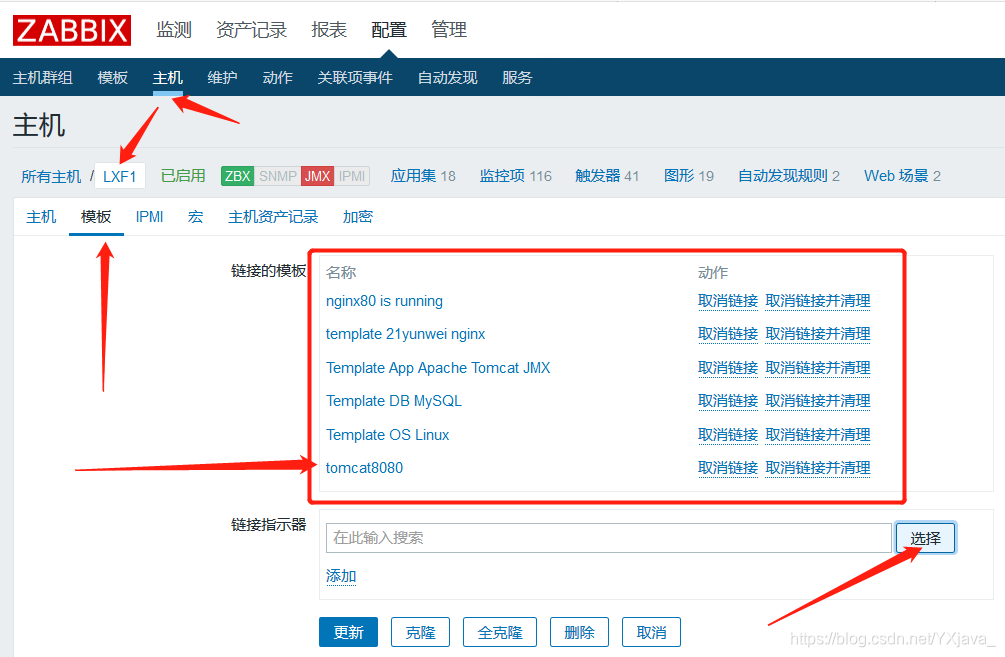Screen dimensions: 1005x657
Task: Click the grey IPMI availability badge
Action: pyautogui.click(x=352, y=176)
